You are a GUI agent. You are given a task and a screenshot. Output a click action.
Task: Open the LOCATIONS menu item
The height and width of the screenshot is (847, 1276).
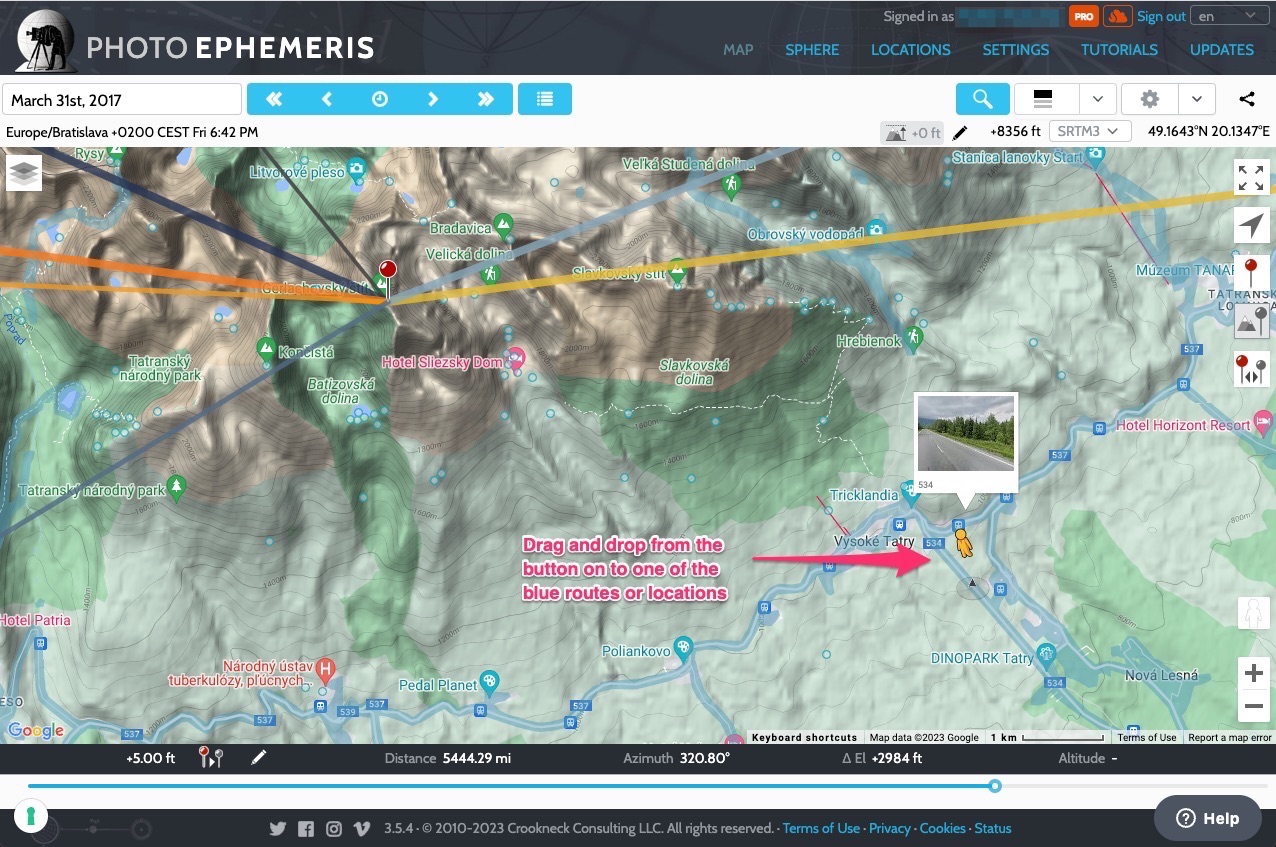pyautogui.click(x=910, y=49)
